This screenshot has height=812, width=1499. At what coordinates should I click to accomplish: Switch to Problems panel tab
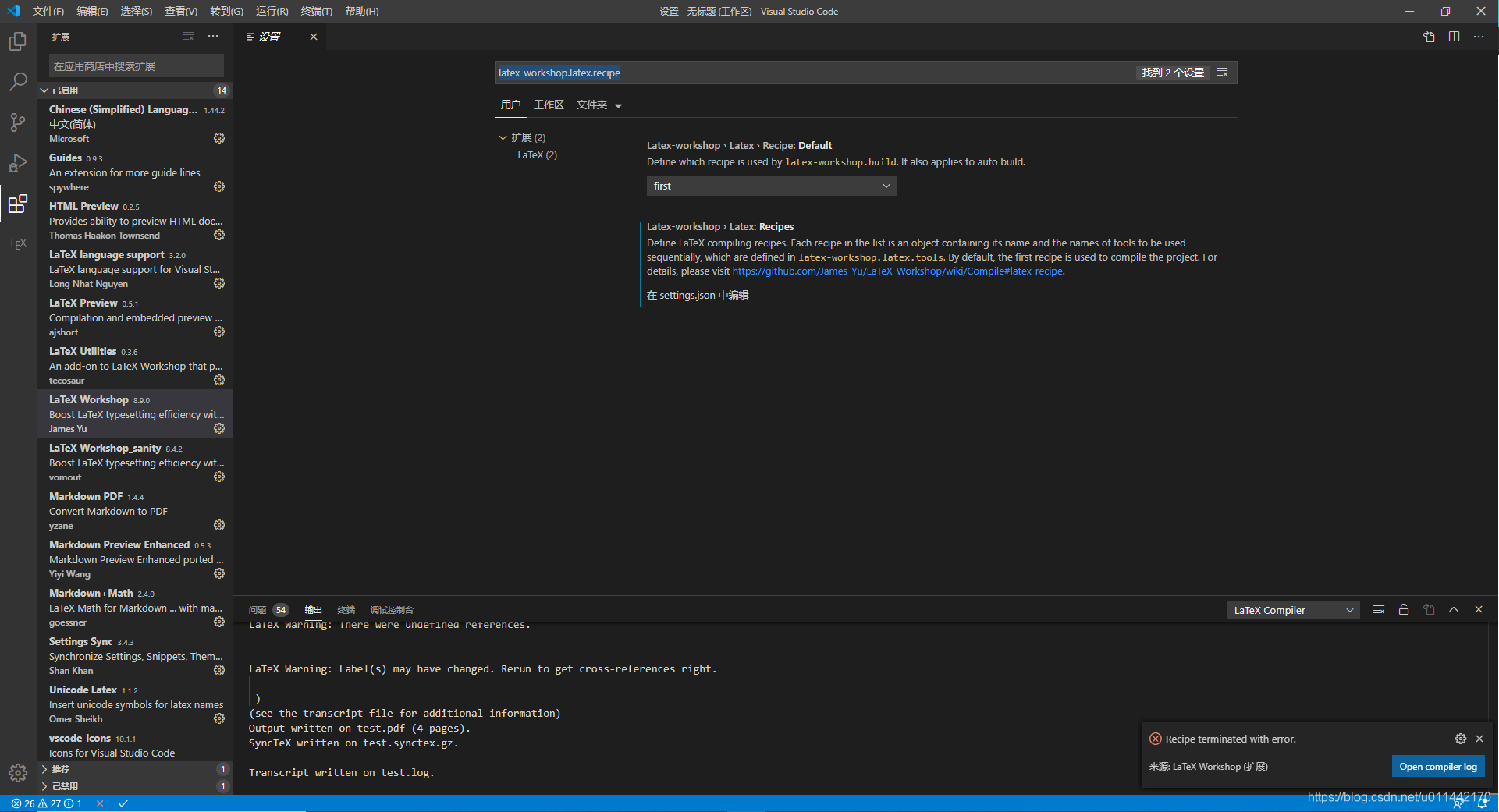pos(268,610)
